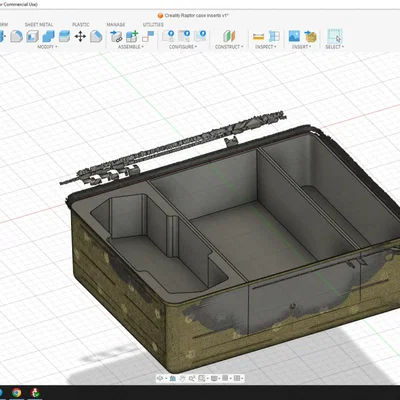400x400 pixels.
Task: Expand the Grid and Snaps dropdown arrow
Action: coord(230,378)
